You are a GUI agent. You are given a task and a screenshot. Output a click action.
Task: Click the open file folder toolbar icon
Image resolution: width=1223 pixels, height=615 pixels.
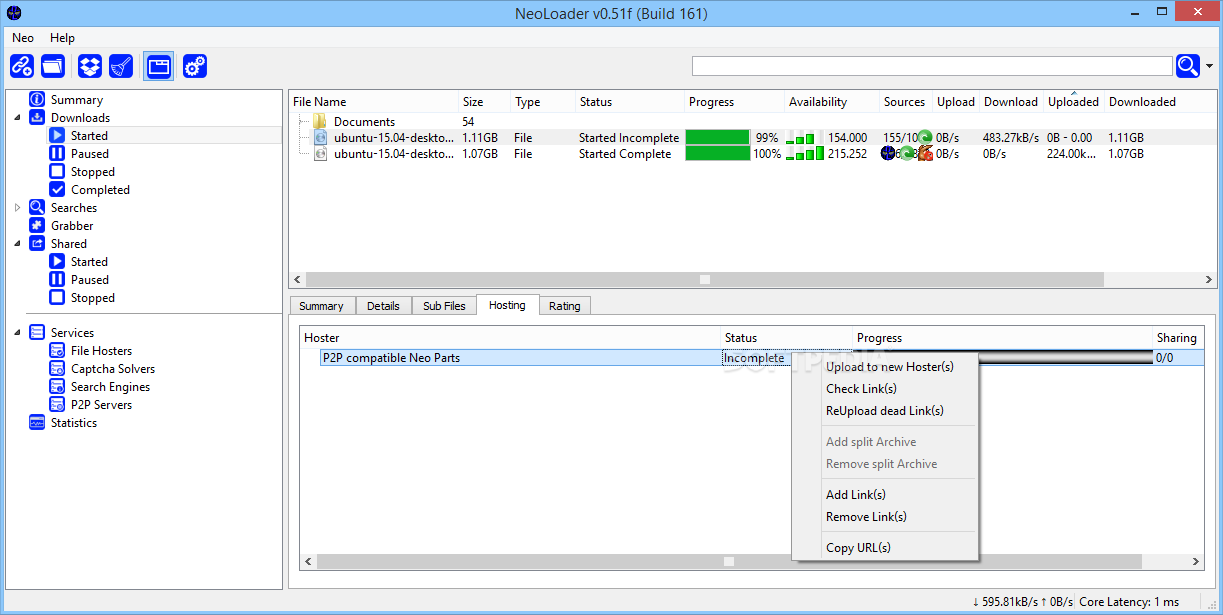click(53, 66)
